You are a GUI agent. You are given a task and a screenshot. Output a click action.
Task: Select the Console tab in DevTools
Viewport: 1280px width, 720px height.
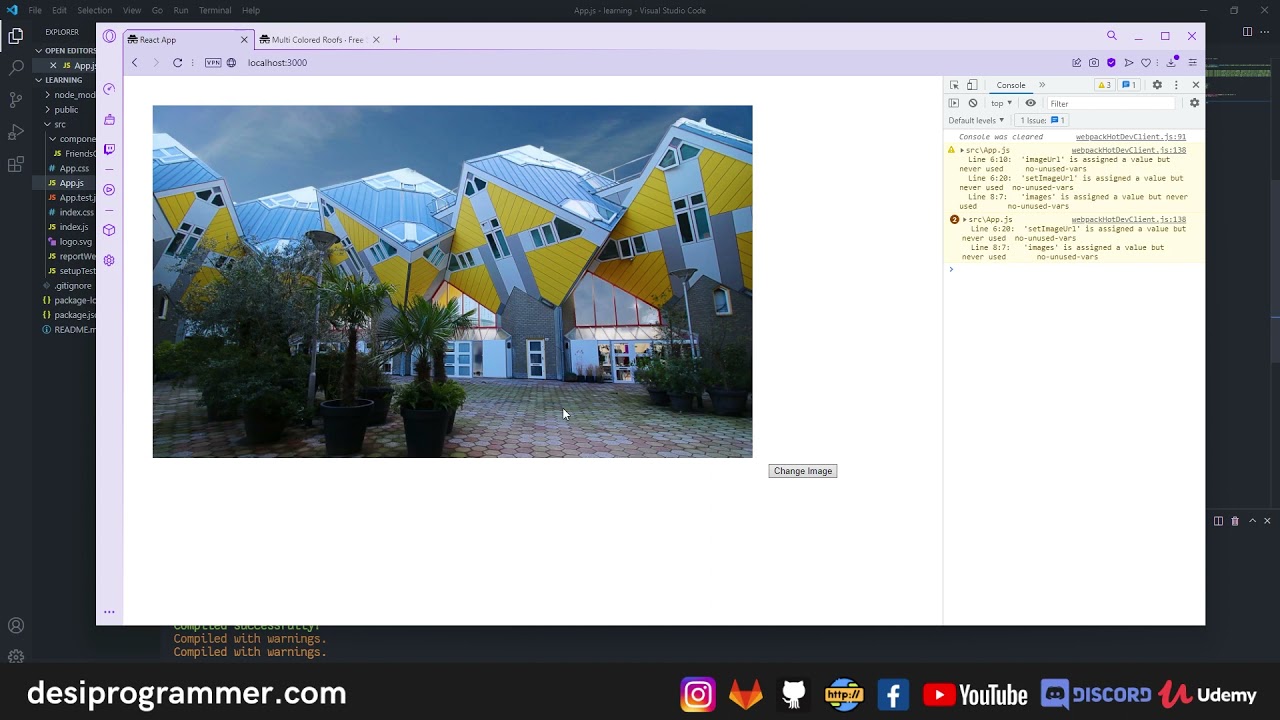click(1010, 85)
